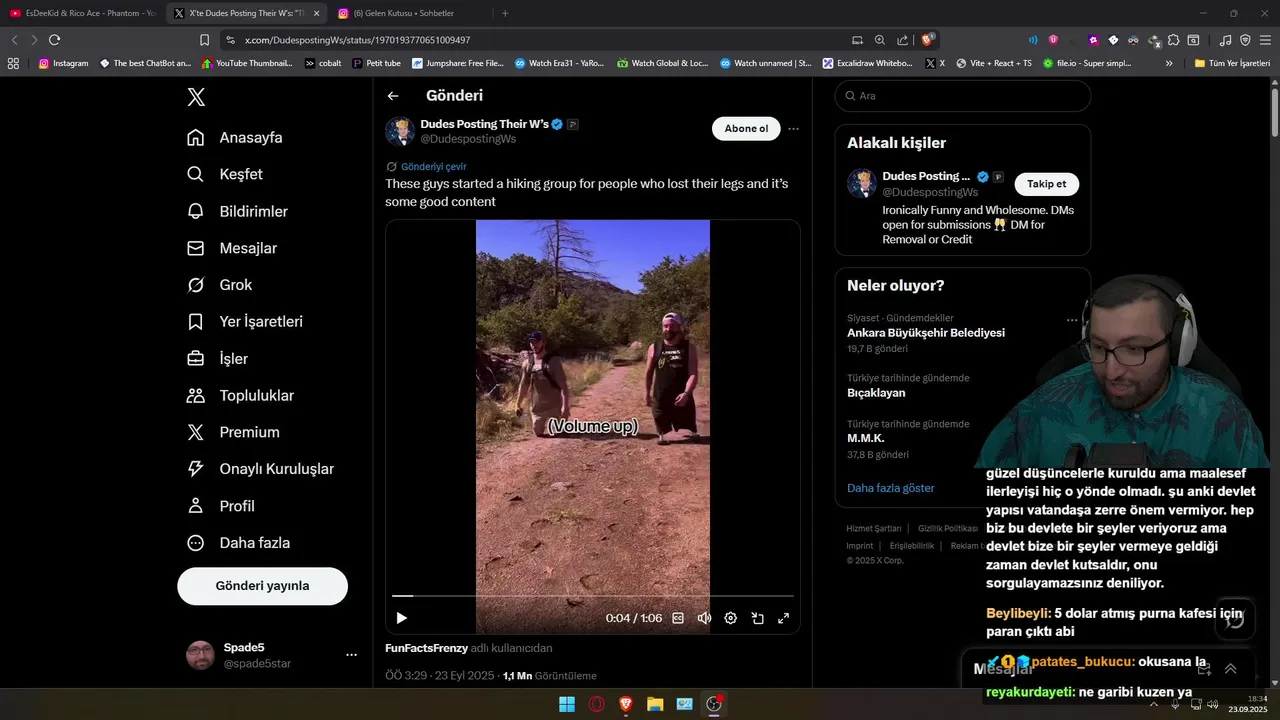Go back with the Gönderi arrow
This screenshot has height=720, width=1280.
click(x=393, y=96)
